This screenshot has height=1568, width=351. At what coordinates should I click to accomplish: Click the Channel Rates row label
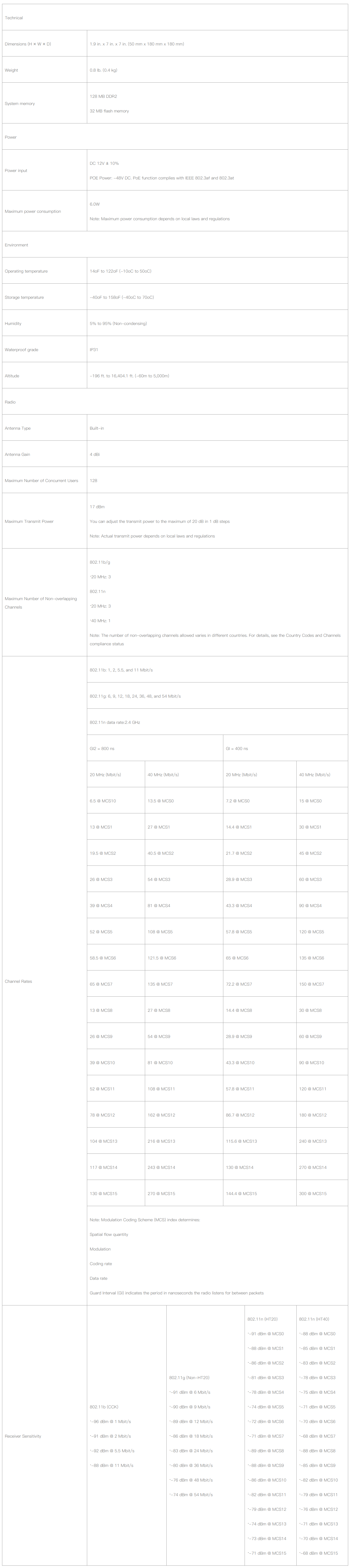[x=18, y=980]
